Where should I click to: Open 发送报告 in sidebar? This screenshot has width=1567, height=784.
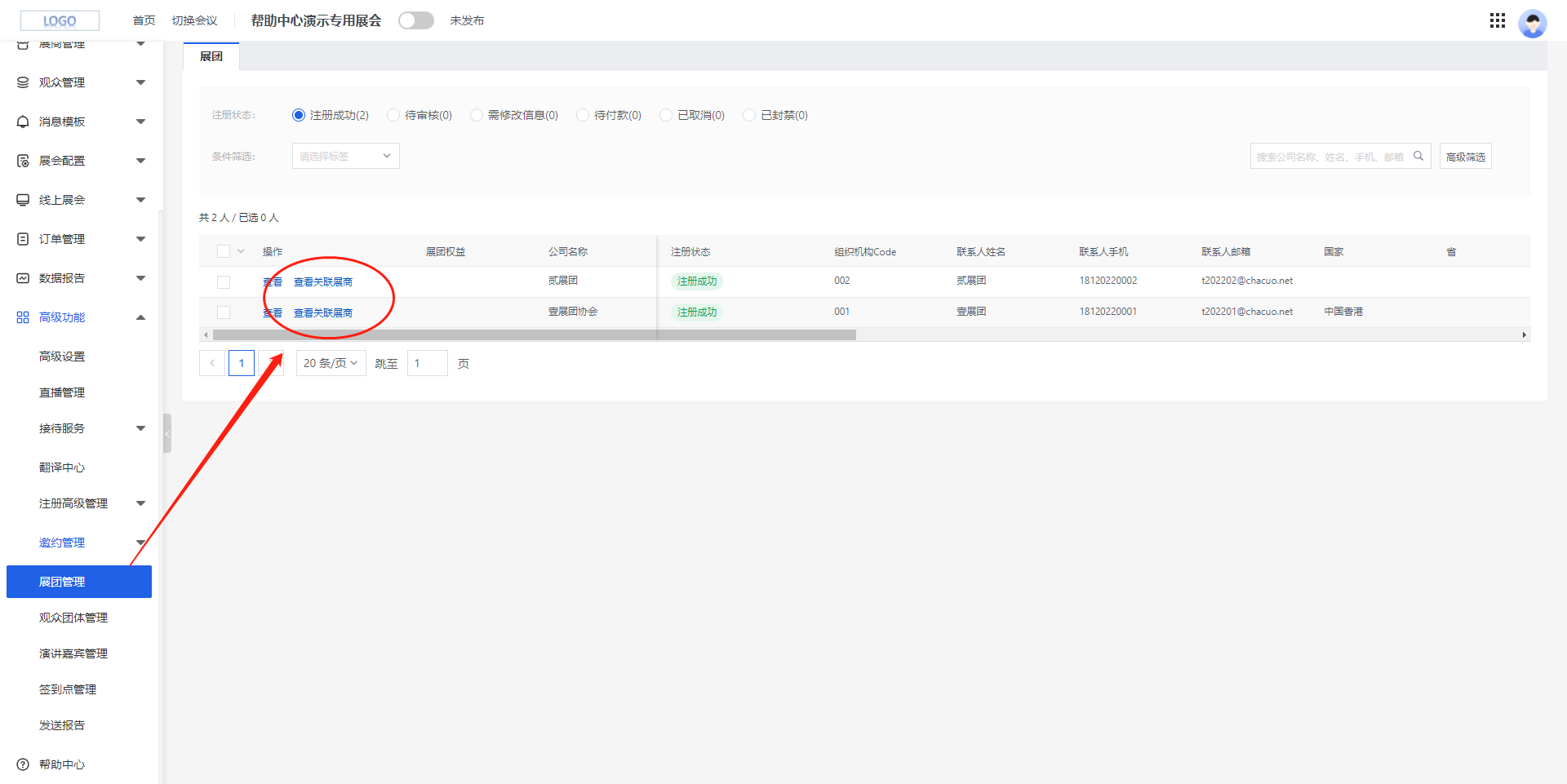(62, 725)
